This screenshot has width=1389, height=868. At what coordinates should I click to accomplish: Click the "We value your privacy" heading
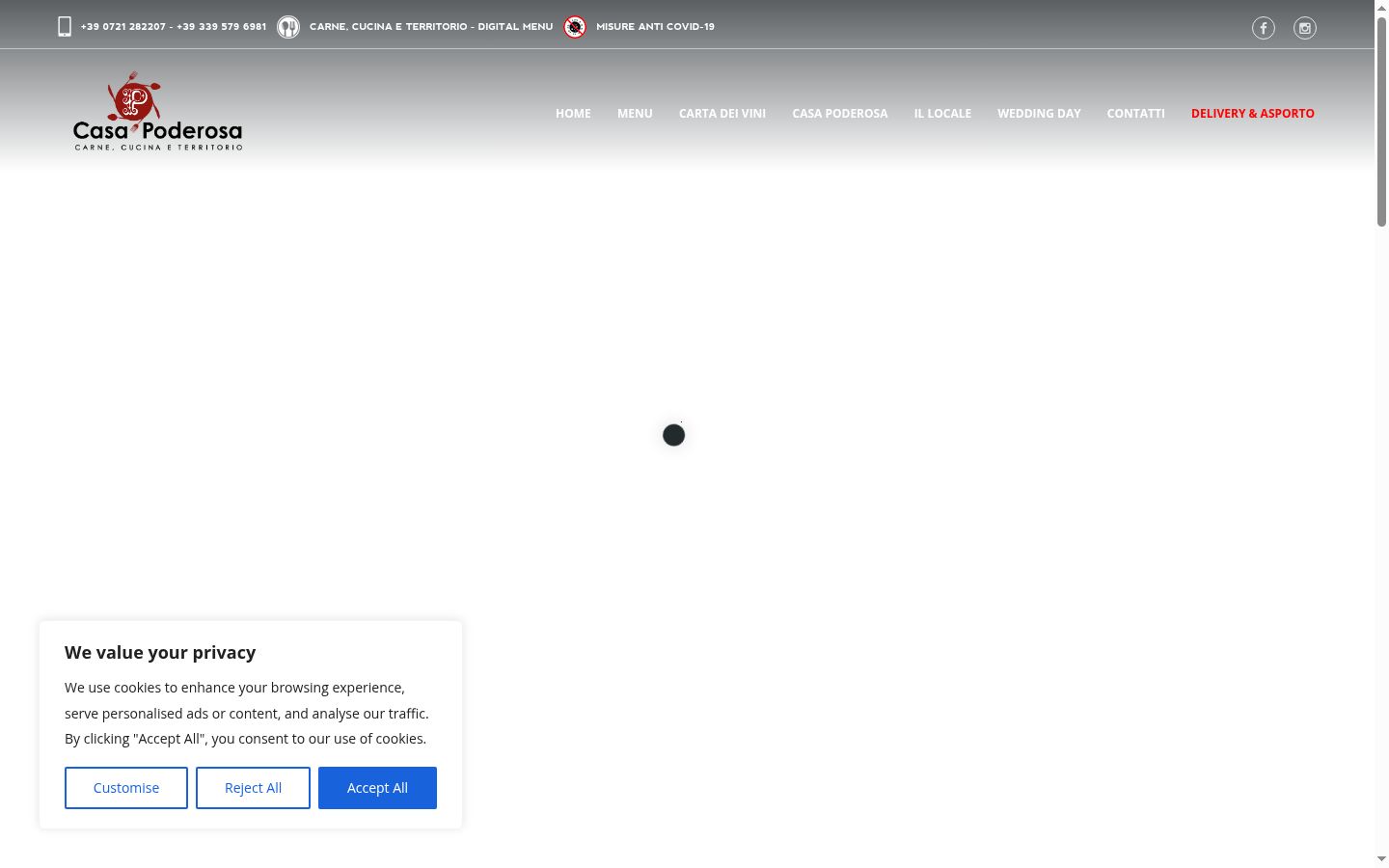160,653
